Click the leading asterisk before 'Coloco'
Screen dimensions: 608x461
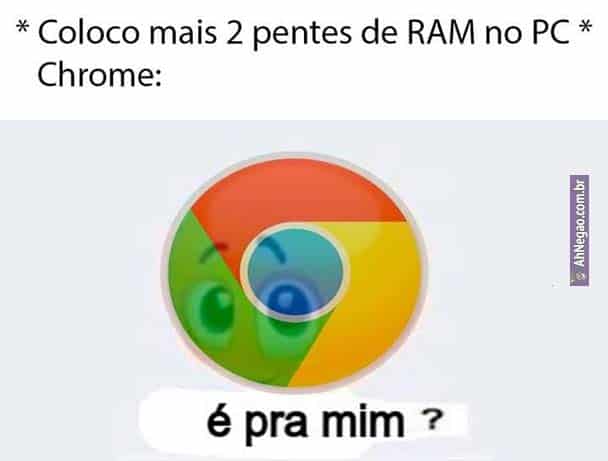(x=23, y=27)
